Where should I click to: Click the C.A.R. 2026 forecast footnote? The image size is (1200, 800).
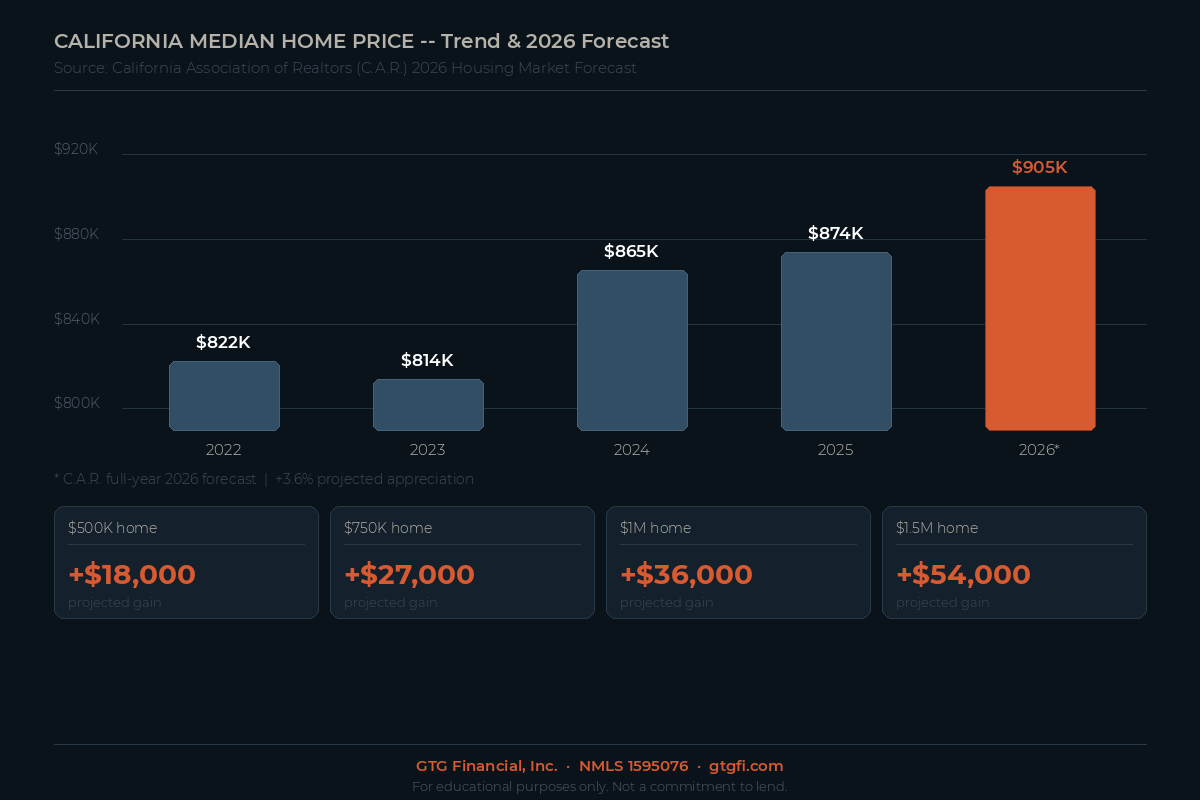click(264, 479)
